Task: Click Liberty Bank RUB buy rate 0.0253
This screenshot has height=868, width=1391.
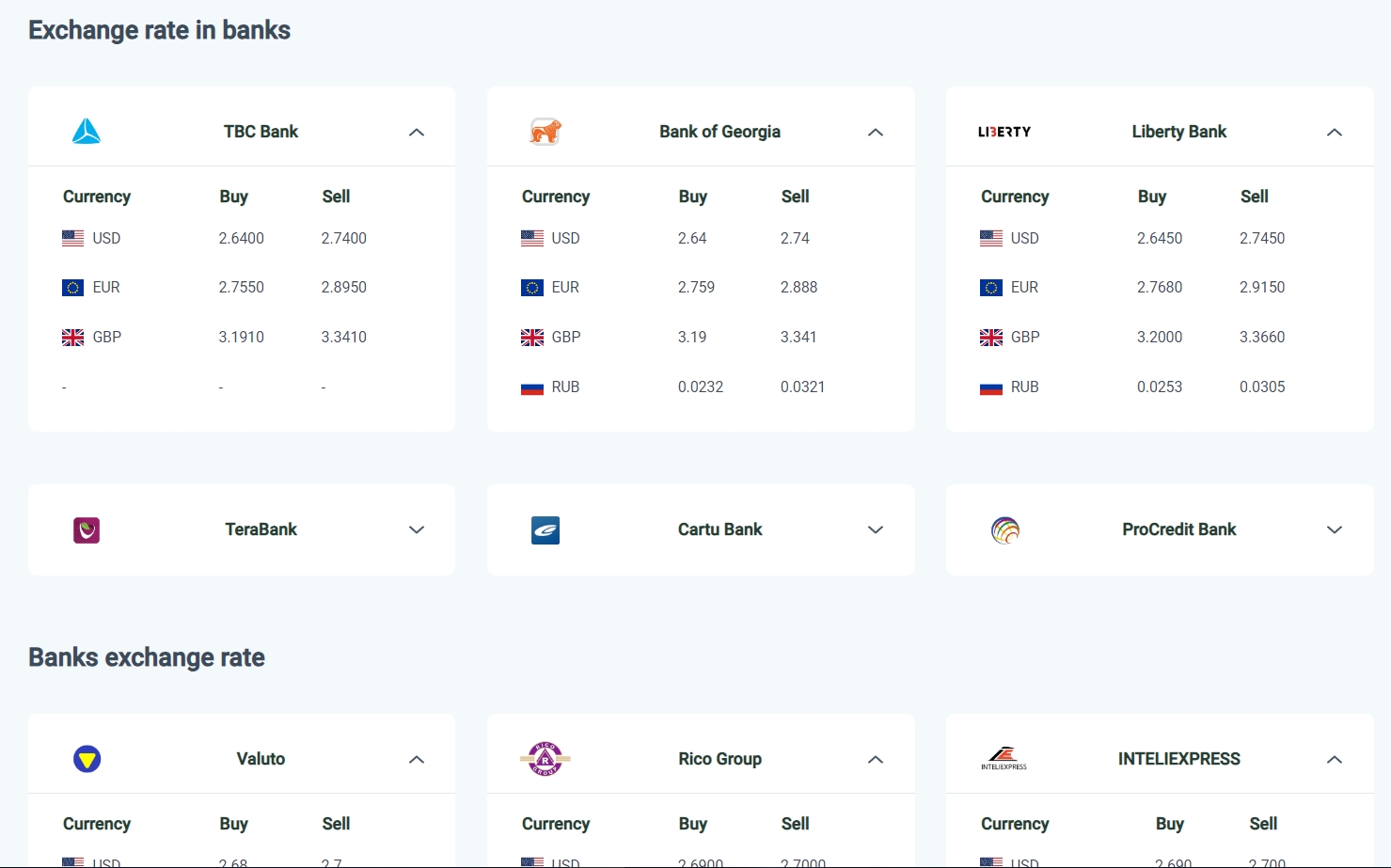Action: click(x=1160, y=387)
